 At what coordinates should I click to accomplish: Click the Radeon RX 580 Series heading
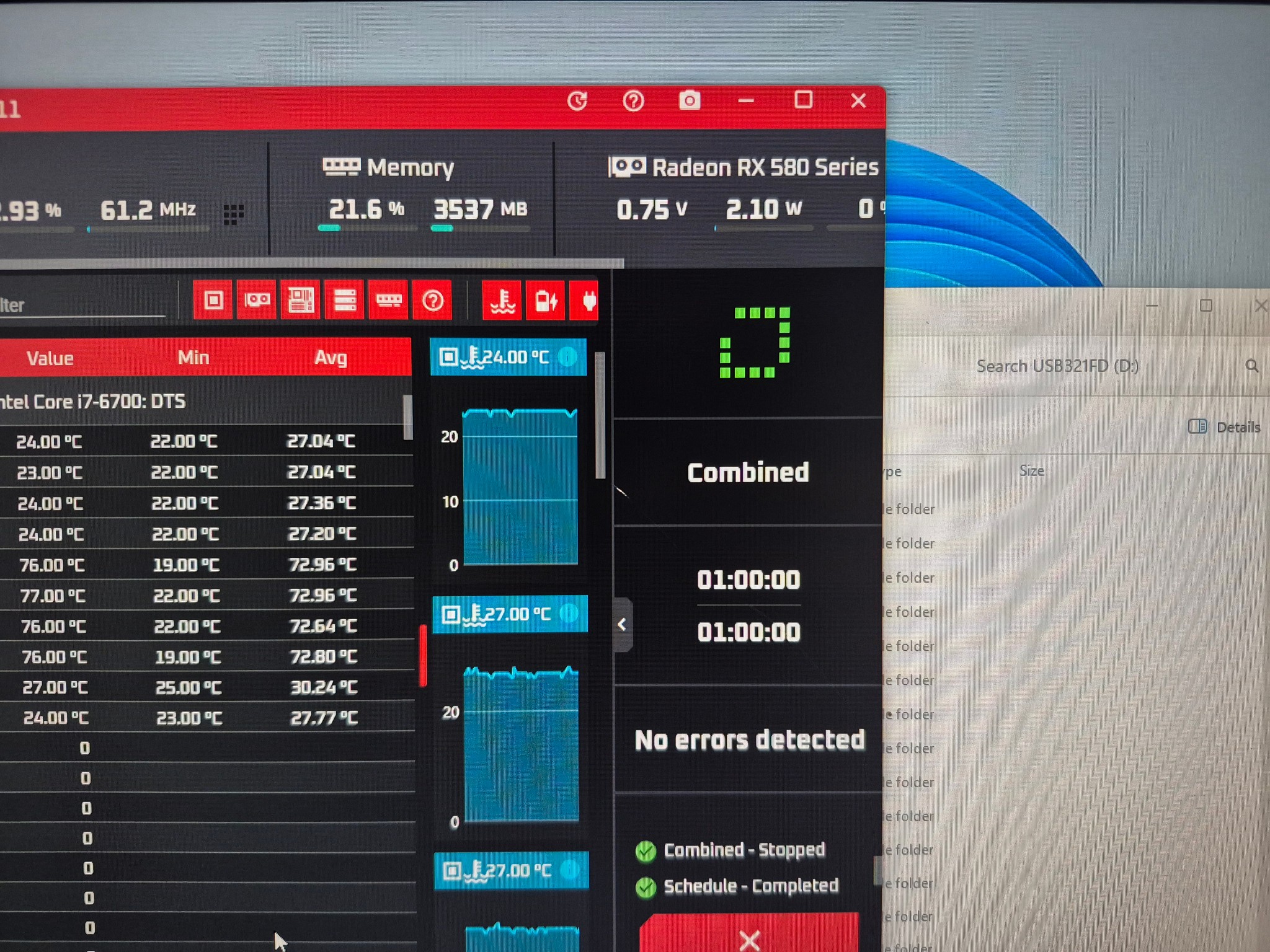(744, 167)
